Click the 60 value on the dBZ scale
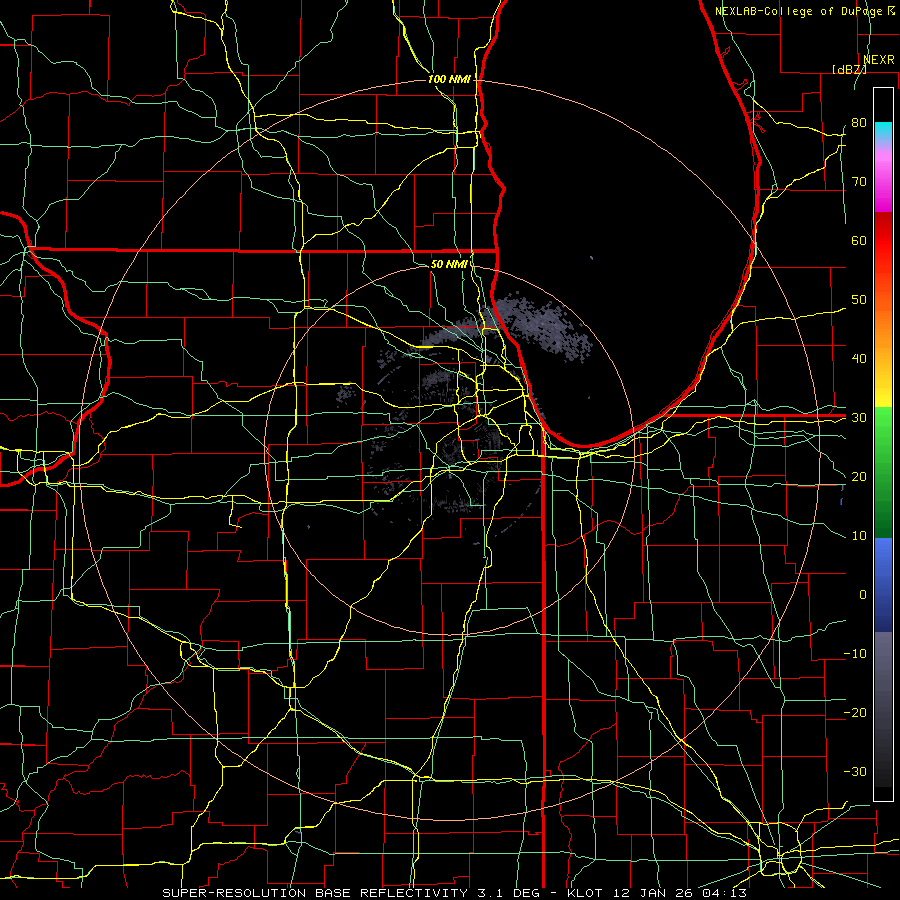Viewport: 900px width, 900px height. (x=859, y=240)
